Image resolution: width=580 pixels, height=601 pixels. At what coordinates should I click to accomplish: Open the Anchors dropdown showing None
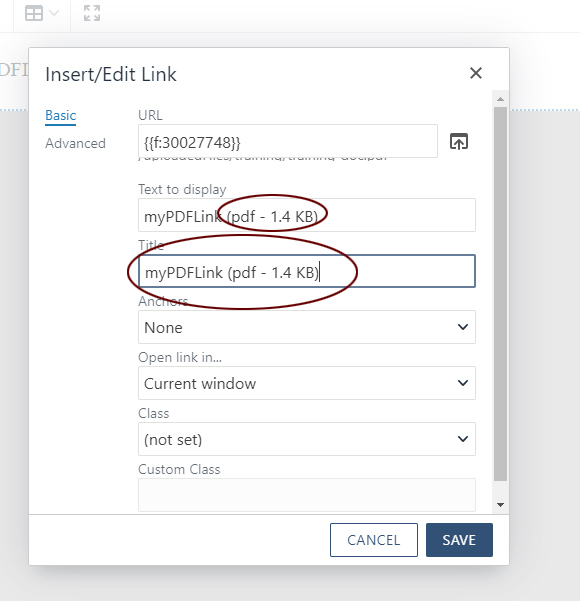pyautogui.click(x=307, y=327)
